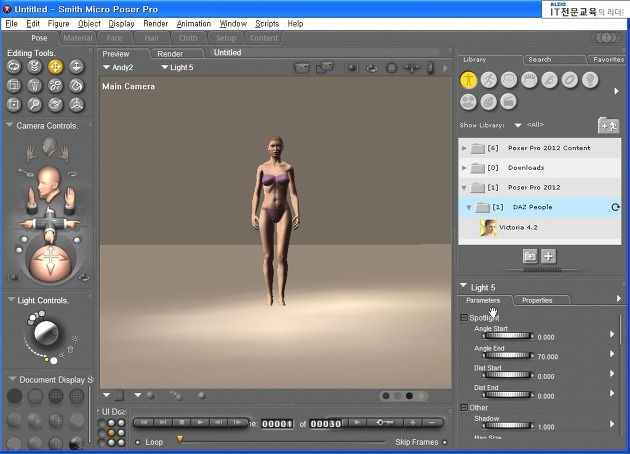The width and height of the screenshot is (630, 454).
Task: Select the face camera head control
Action: [x=50, y=147]
